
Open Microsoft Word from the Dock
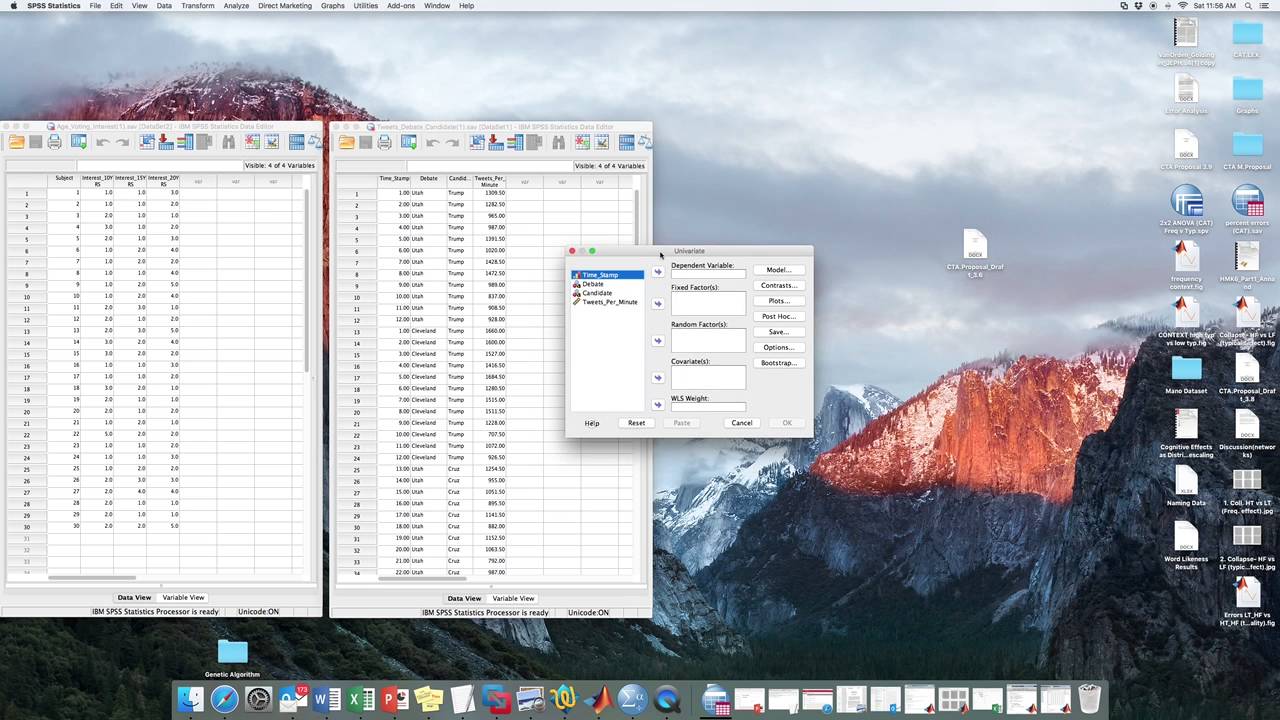tap(327, 699)
